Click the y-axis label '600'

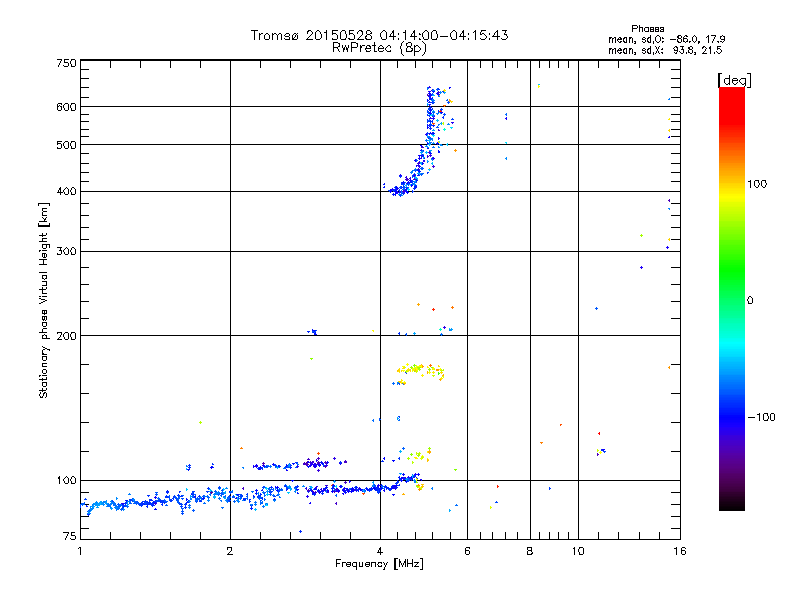(x=66, y=107)
